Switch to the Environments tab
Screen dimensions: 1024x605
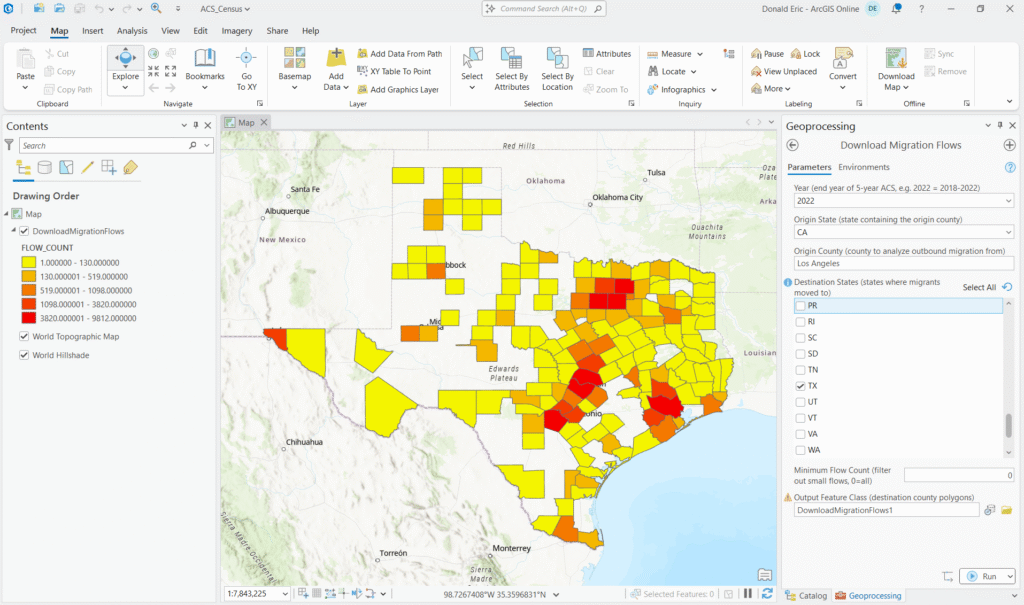tap(863, 167)
